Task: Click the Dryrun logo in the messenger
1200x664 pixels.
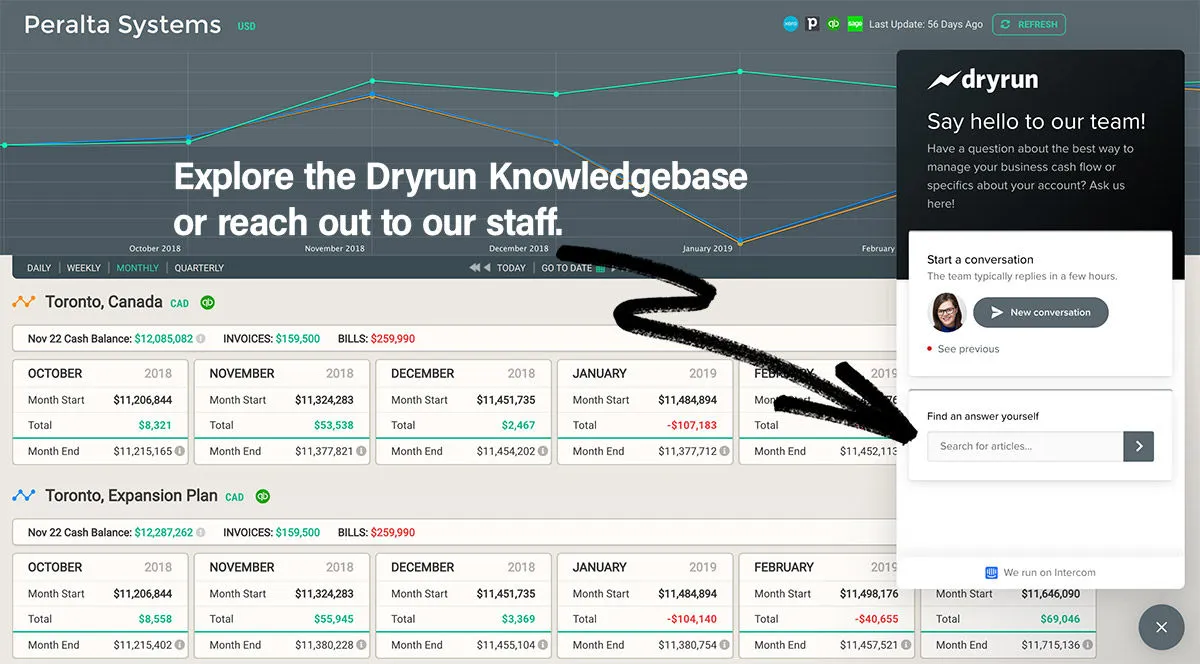Action: 982,81
